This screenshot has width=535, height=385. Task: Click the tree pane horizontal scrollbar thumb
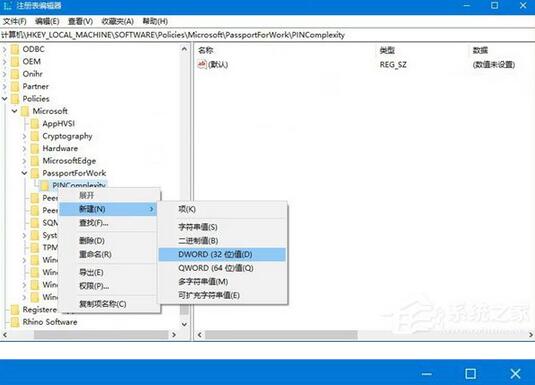(x=101, y=335)
